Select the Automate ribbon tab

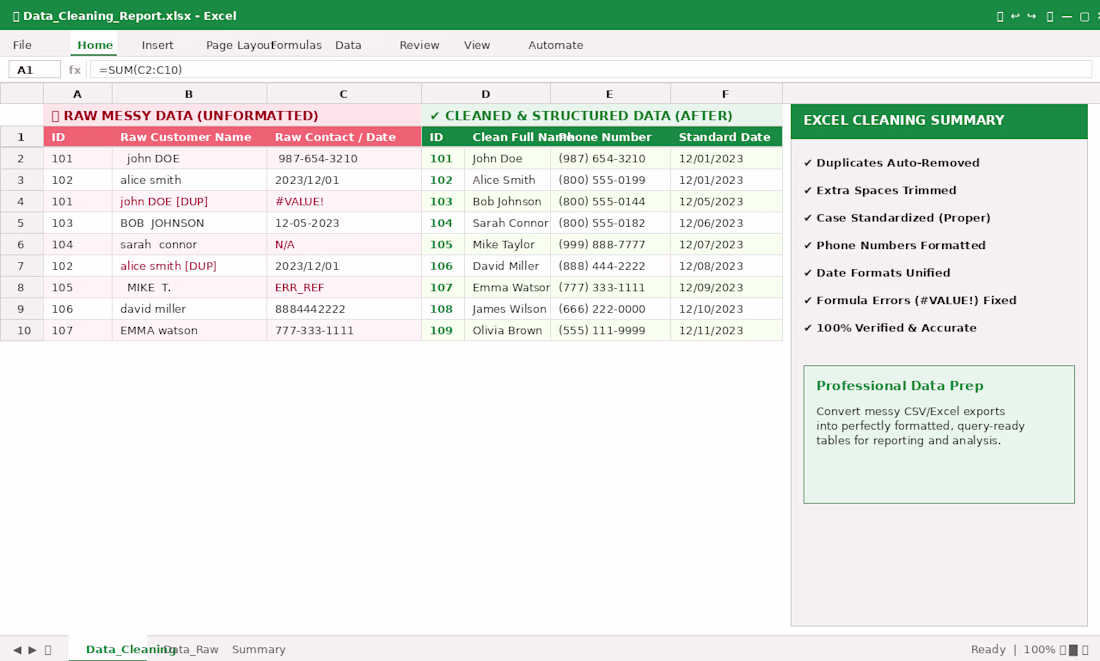point(556,45)
